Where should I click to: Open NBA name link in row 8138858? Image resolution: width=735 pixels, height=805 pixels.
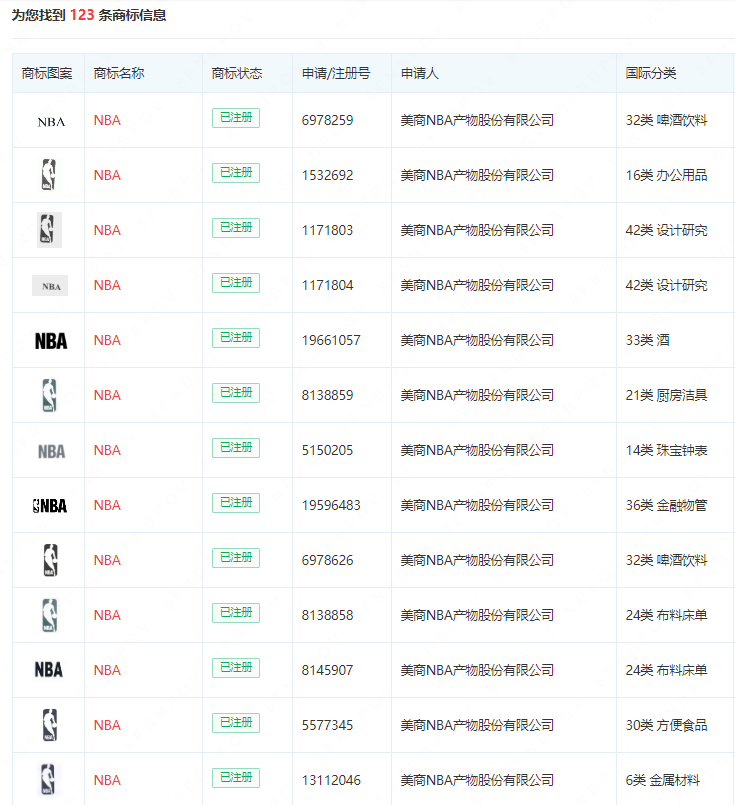[x=107, y=615]
